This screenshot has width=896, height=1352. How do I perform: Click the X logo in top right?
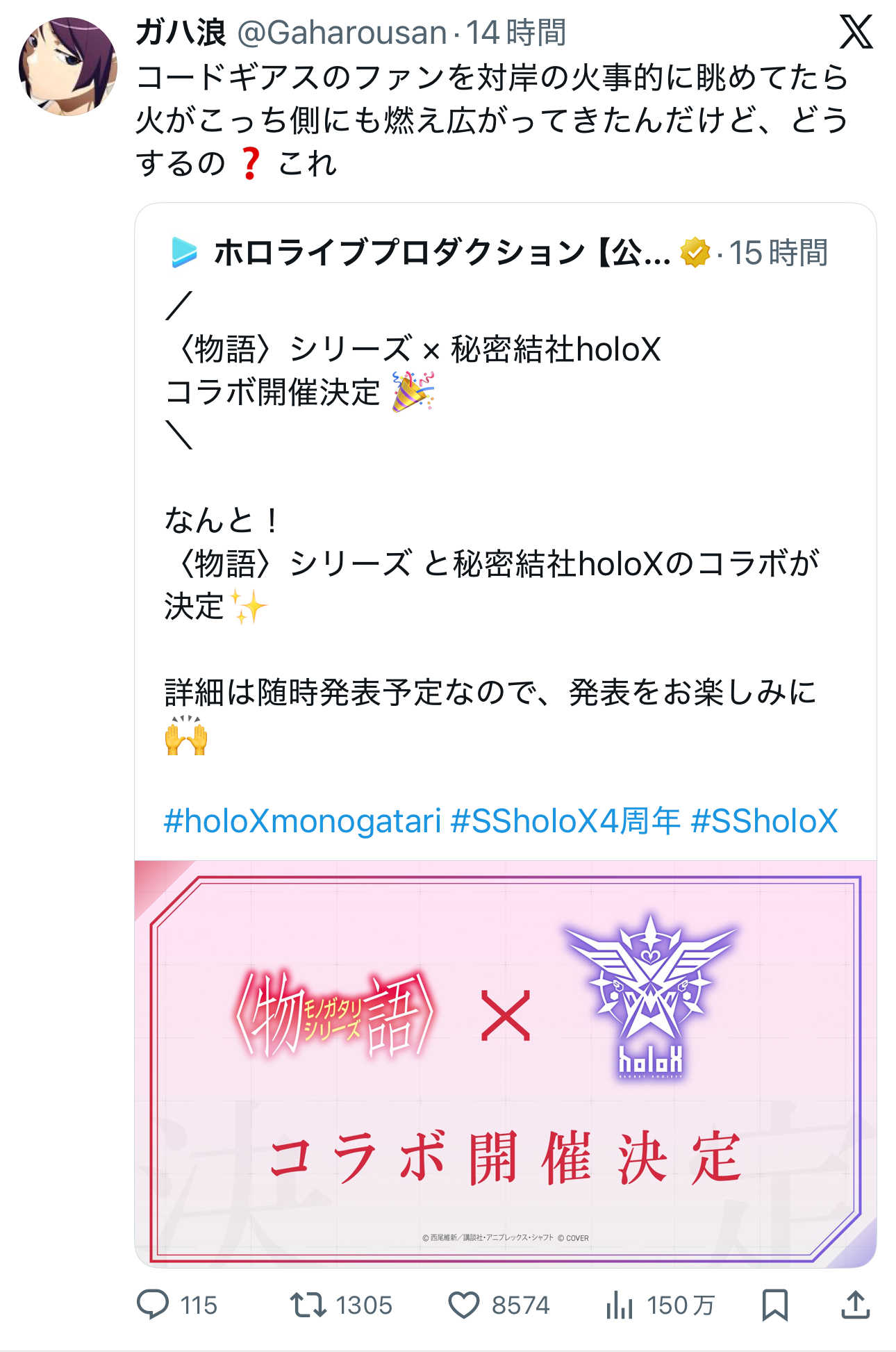856,32
